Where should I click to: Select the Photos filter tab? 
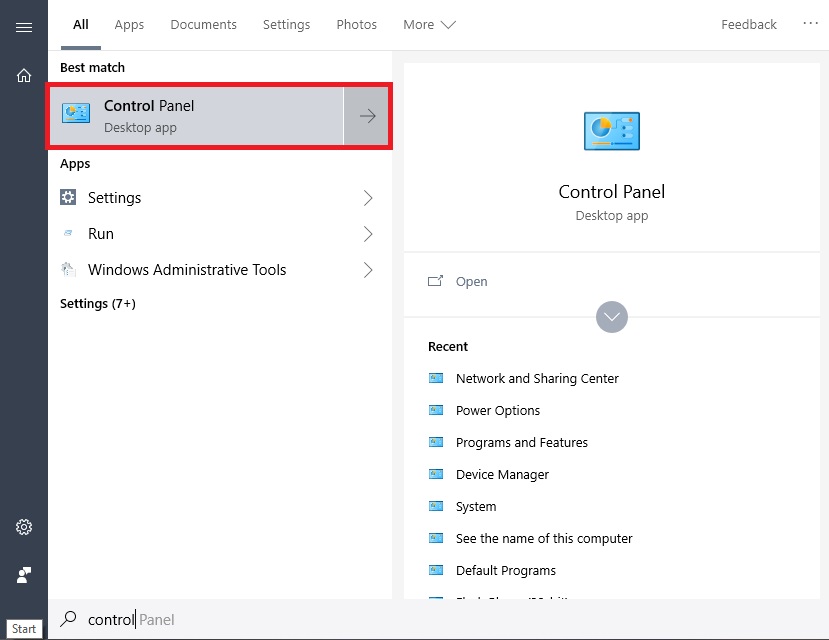click(x=356, y=25)
